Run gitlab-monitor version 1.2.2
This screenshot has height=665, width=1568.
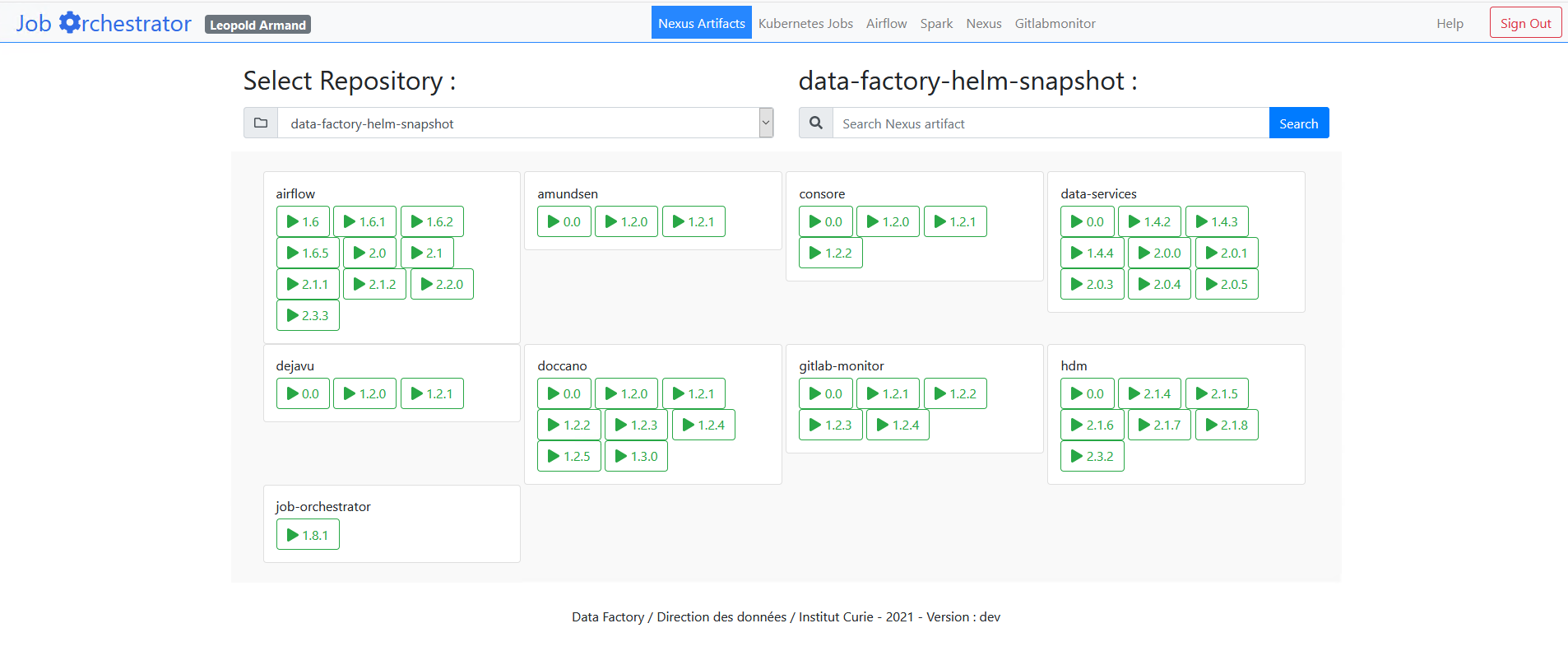click(x=955, y=393)
